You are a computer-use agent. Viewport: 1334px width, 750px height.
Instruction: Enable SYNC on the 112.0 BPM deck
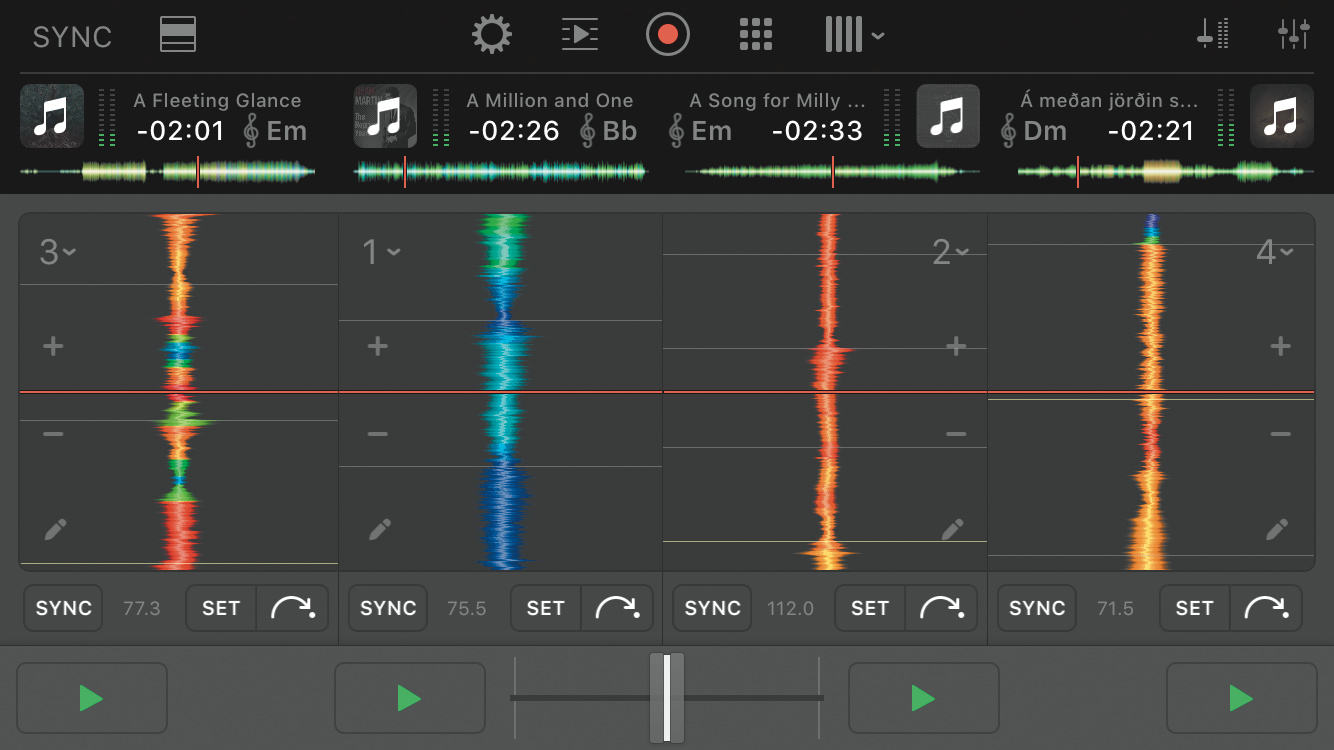pos(712,608)
